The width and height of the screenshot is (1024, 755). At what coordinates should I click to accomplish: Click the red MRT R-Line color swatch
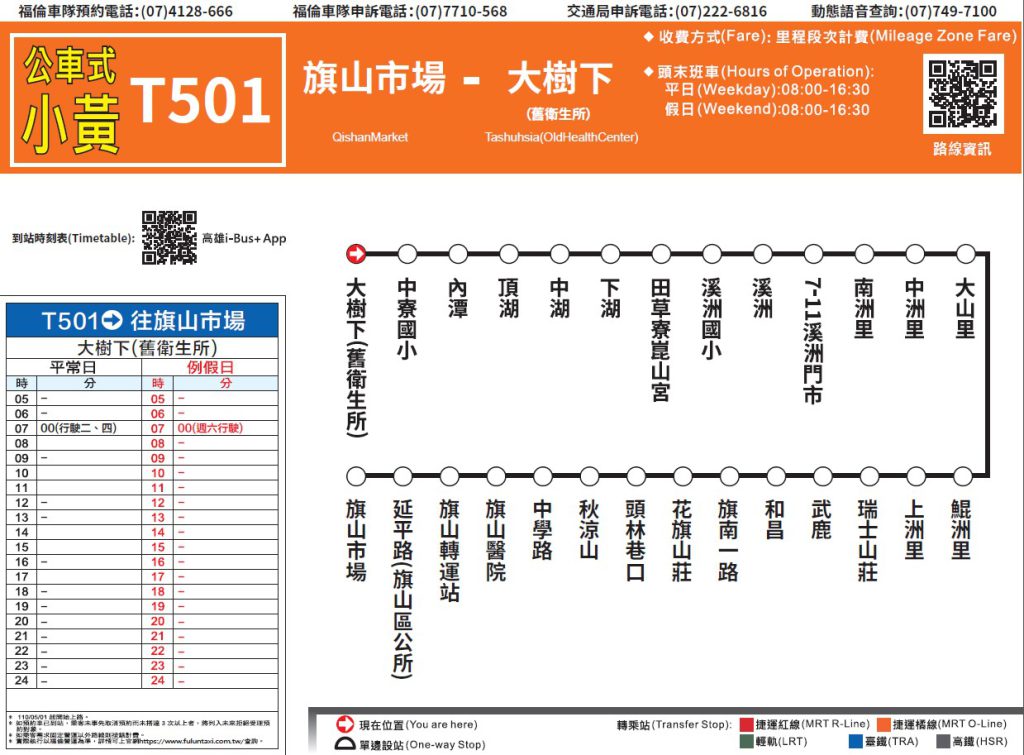pyautogui.click(x=746, y=724)
